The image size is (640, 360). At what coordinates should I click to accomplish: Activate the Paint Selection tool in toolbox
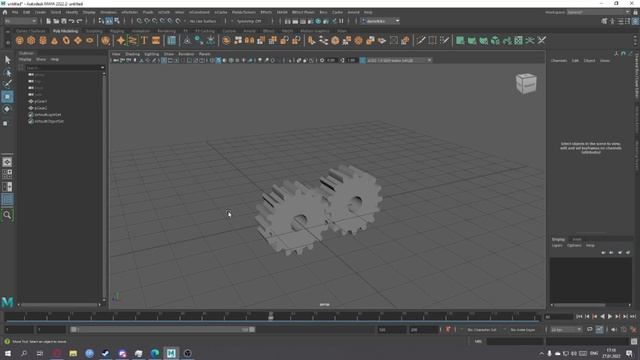tap(7, 84)
